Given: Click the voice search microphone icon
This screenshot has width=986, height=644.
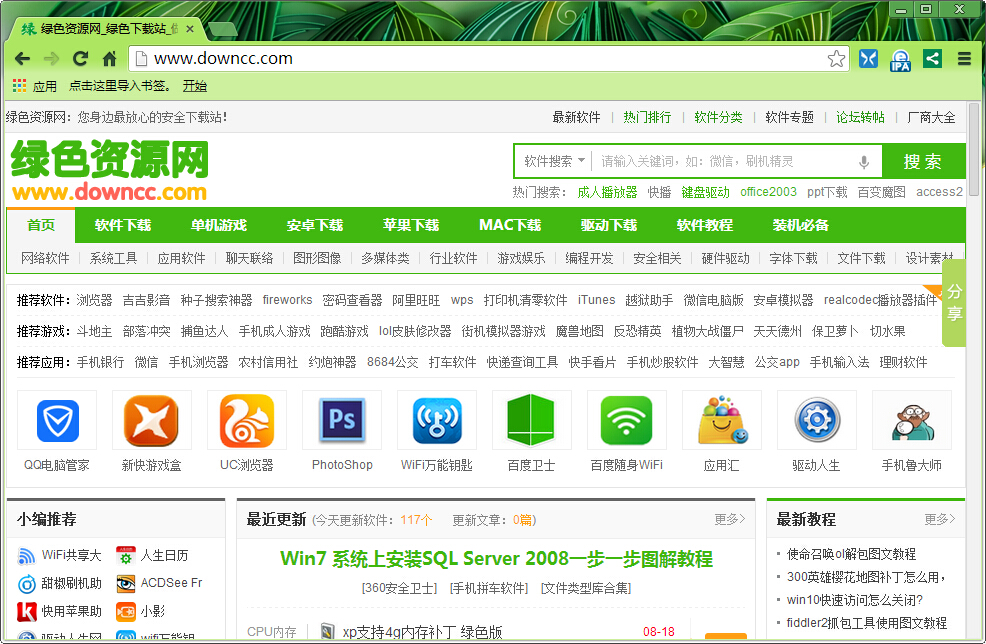Looking at the screenshot, I should pos(862,161).
